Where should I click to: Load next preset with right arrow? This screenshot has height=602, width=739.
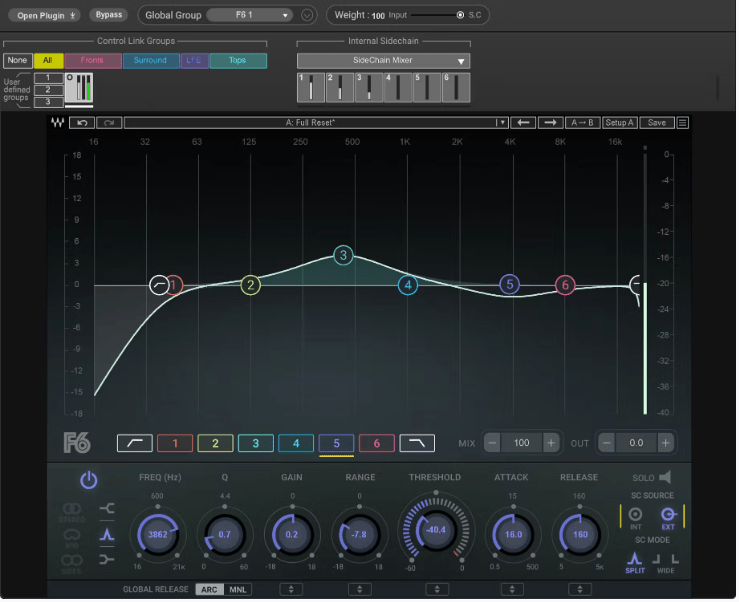point(550,123)
